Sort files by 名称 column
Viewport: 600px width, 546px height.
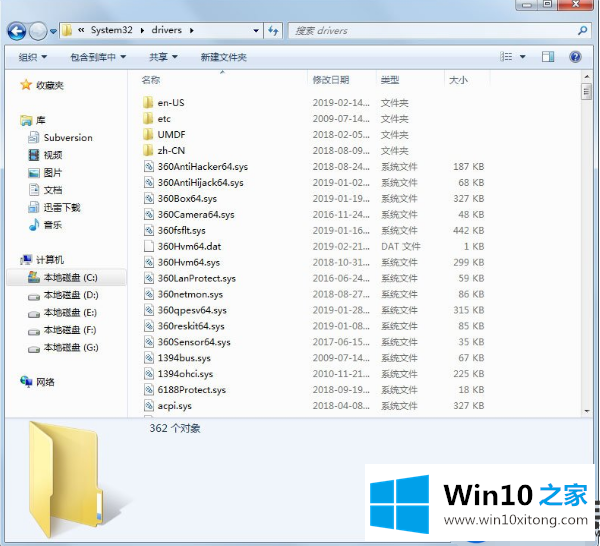[x=150, y=80]
